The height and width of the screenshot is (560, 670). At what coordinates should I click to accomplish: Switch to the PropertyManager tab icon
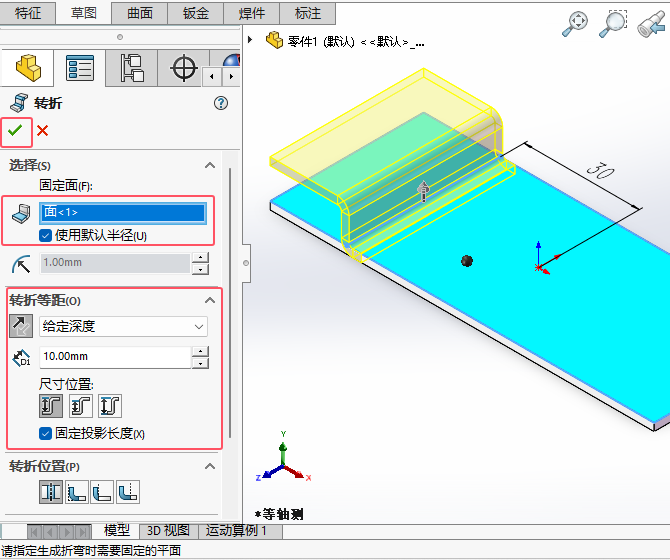click(80, 68)
